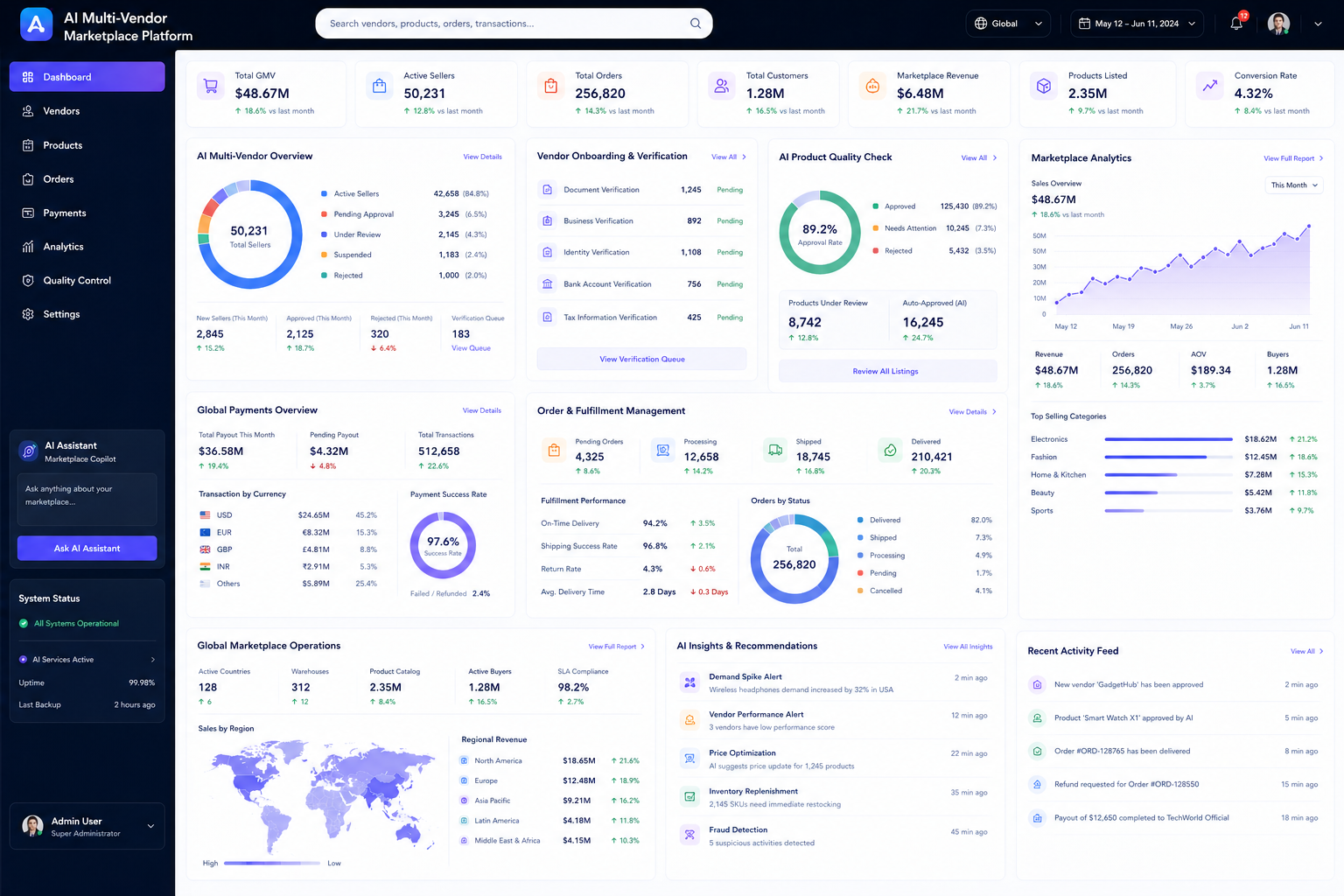Open View Details for AI Multi-Vendor Overview

click(x=482, y=157)
